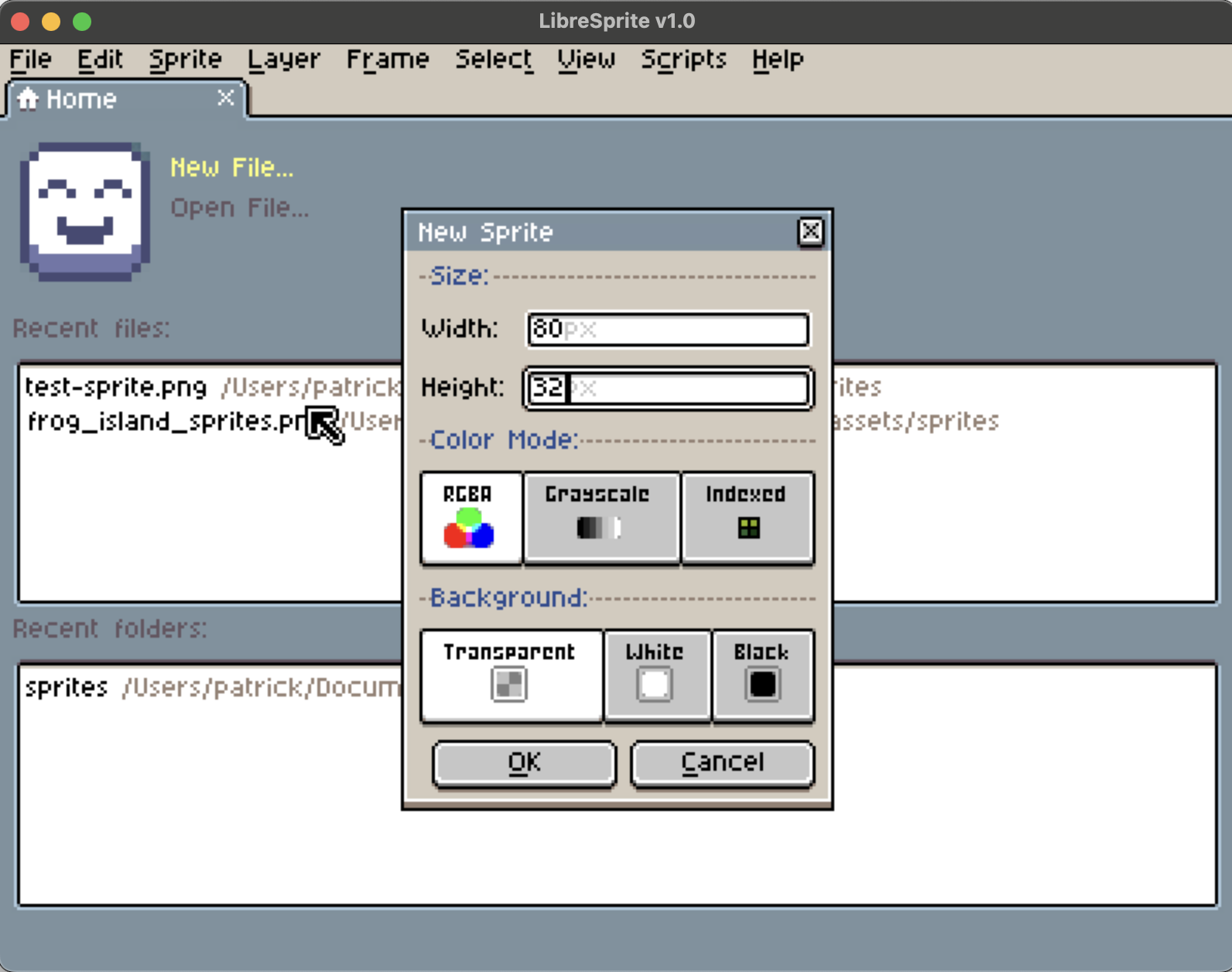The height and width of the screenshot is (972, 1232).
Task: Open recent file test-sprite.png
Action: [116, 387]
